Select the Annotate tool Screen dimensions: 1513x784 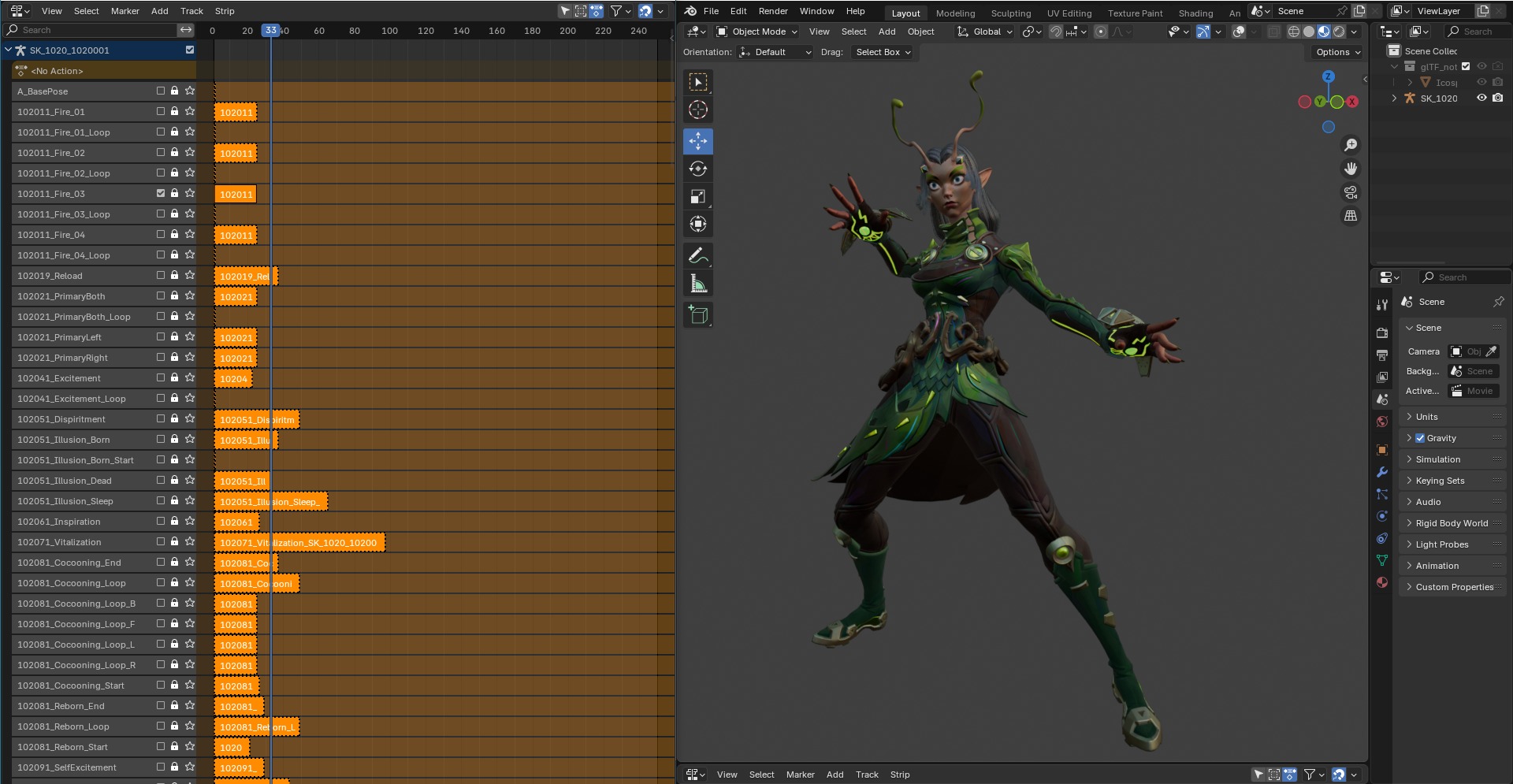[x=698, y=255]
